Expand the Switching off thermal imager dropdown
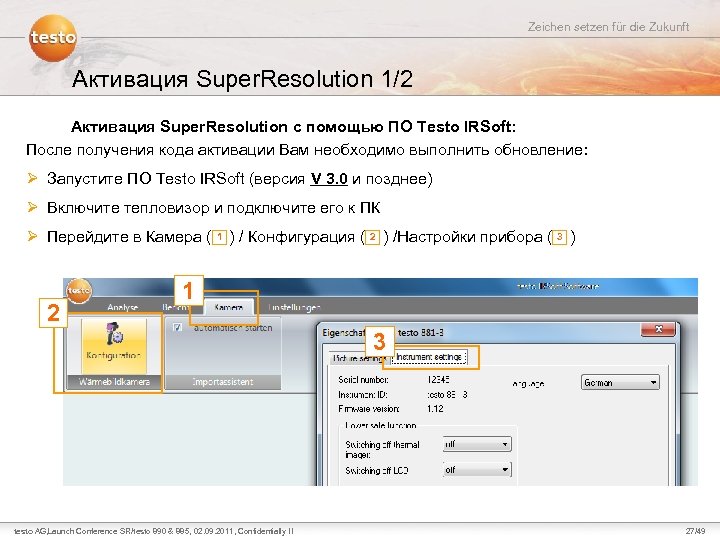 (477, 444)
